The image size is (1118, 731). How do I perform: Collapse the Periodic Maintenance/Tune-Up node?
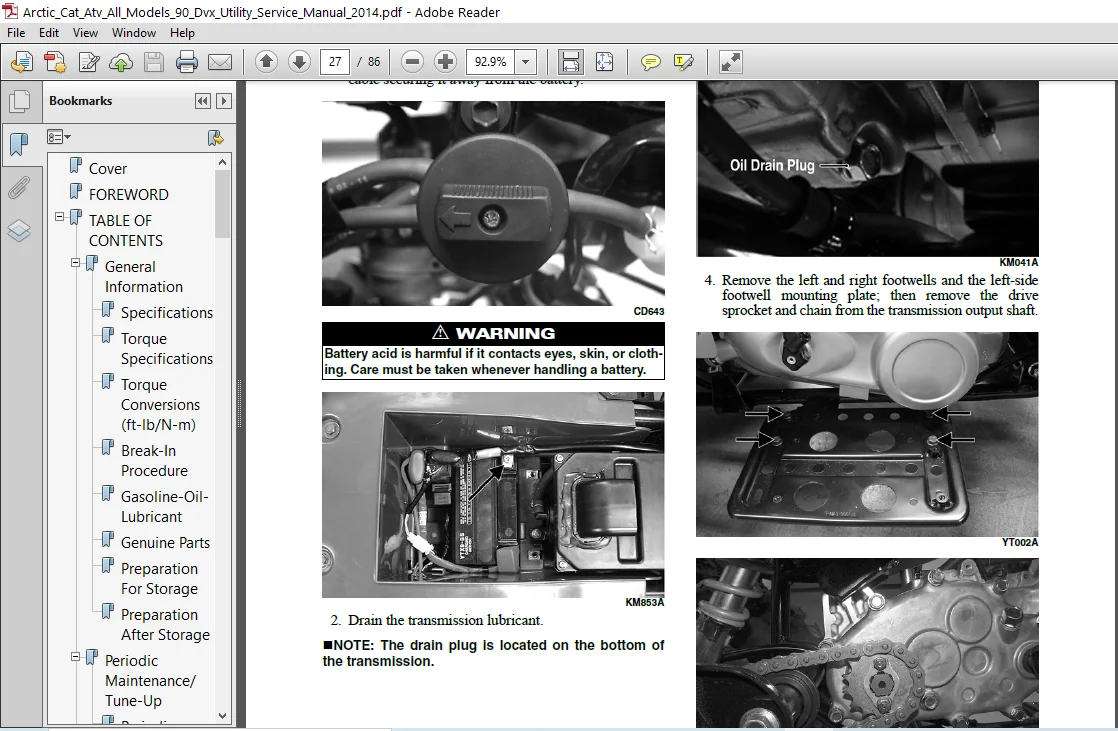point(76,657)
